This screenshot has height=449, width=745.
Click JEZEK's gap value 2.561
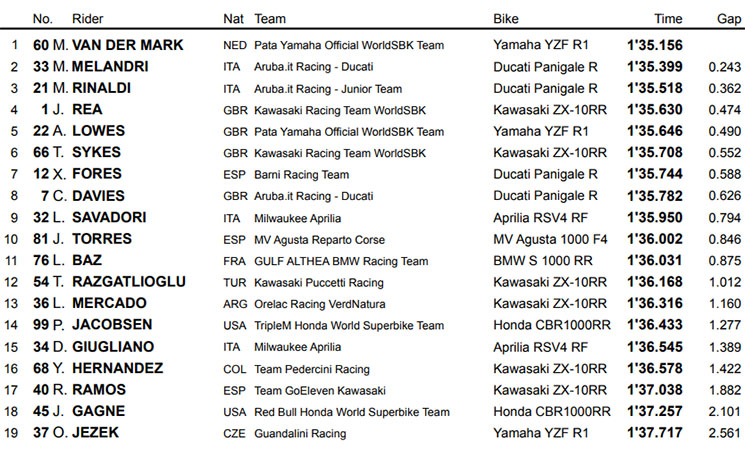tap(725, 433)
